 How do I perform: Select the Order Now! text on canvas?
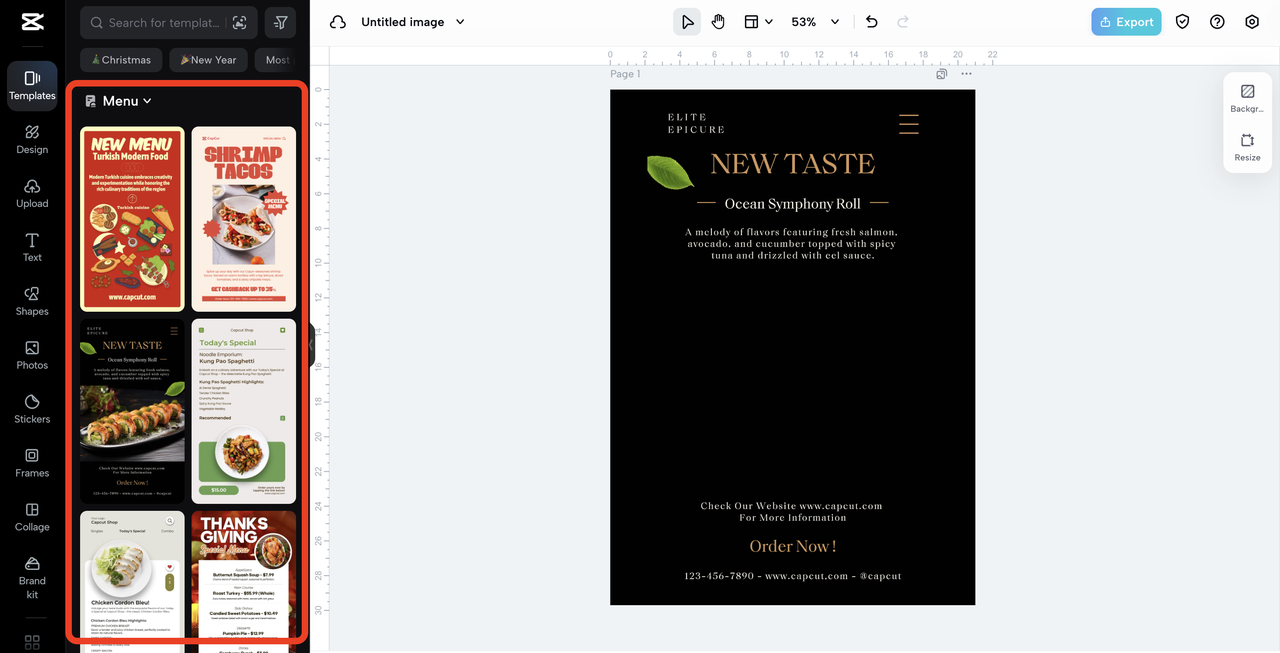pyautogui.click(x=793, y=546)
